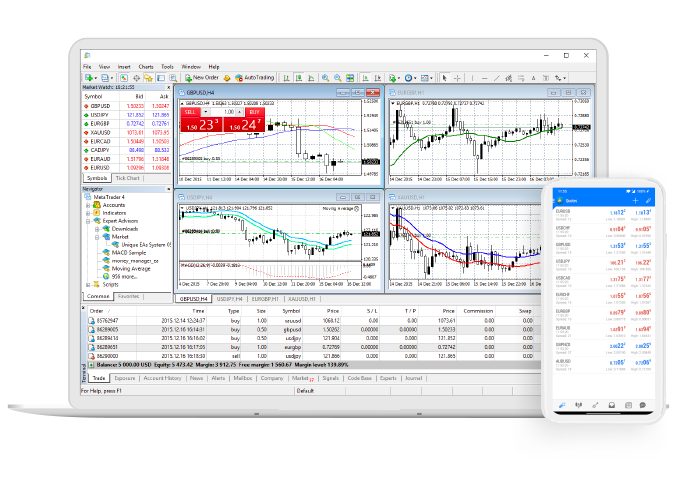
Task: Open the Tools menu
Action: coord(167,67)
